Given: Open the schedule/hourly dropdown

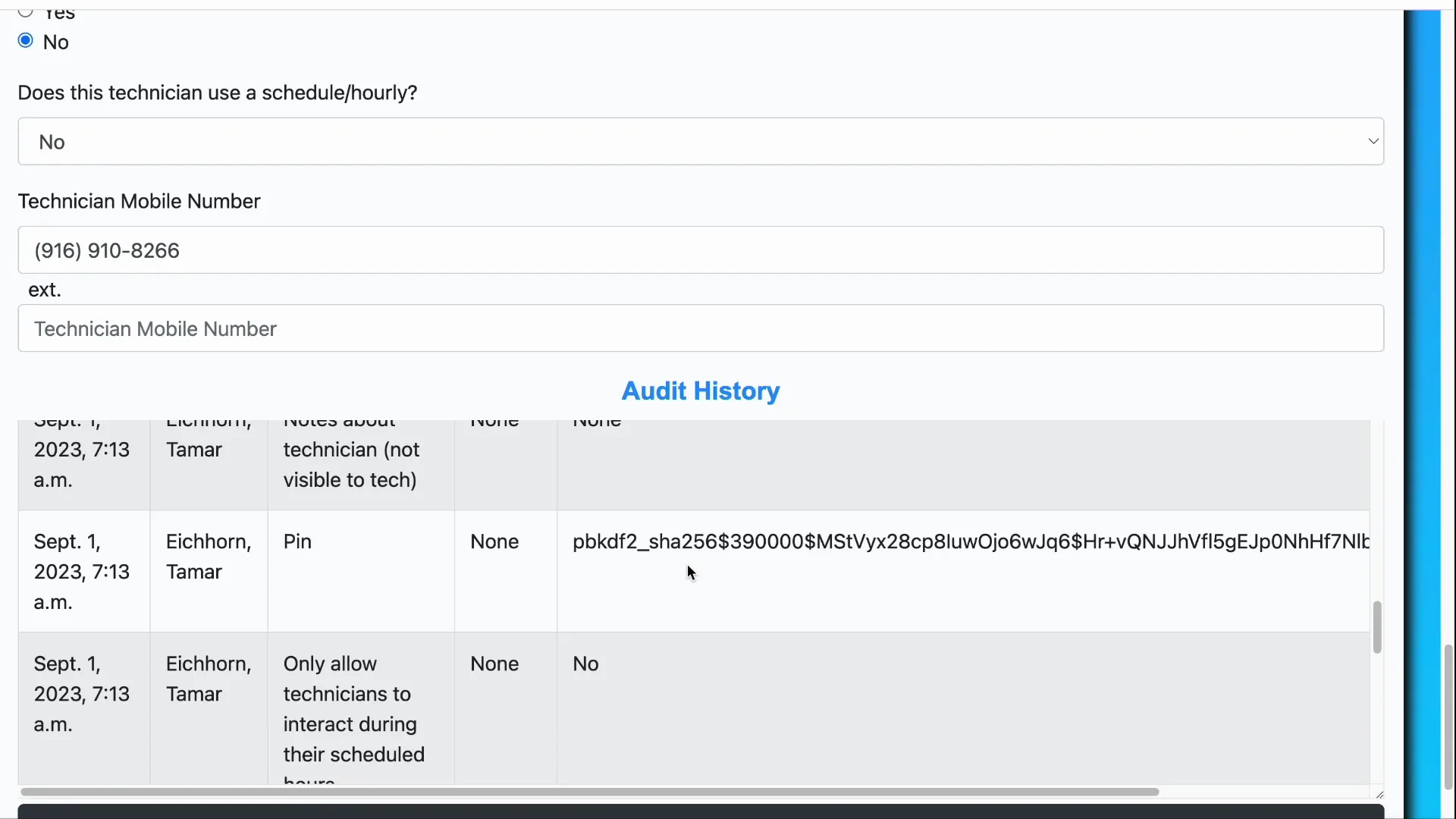Looking at the screenshot, I should [699, 141].
